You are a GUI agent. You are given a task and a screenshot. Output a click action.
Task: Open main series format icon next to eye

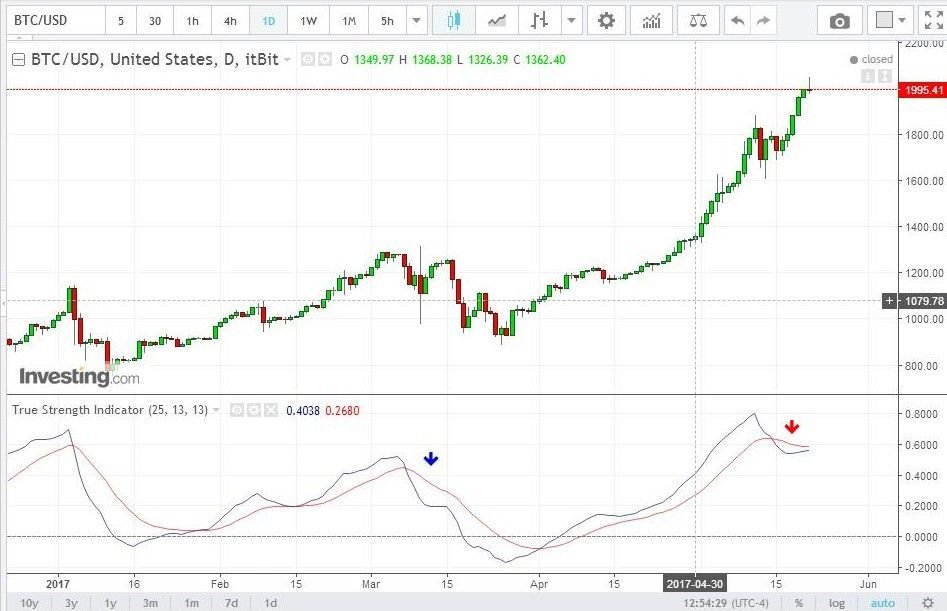(325, 59)
